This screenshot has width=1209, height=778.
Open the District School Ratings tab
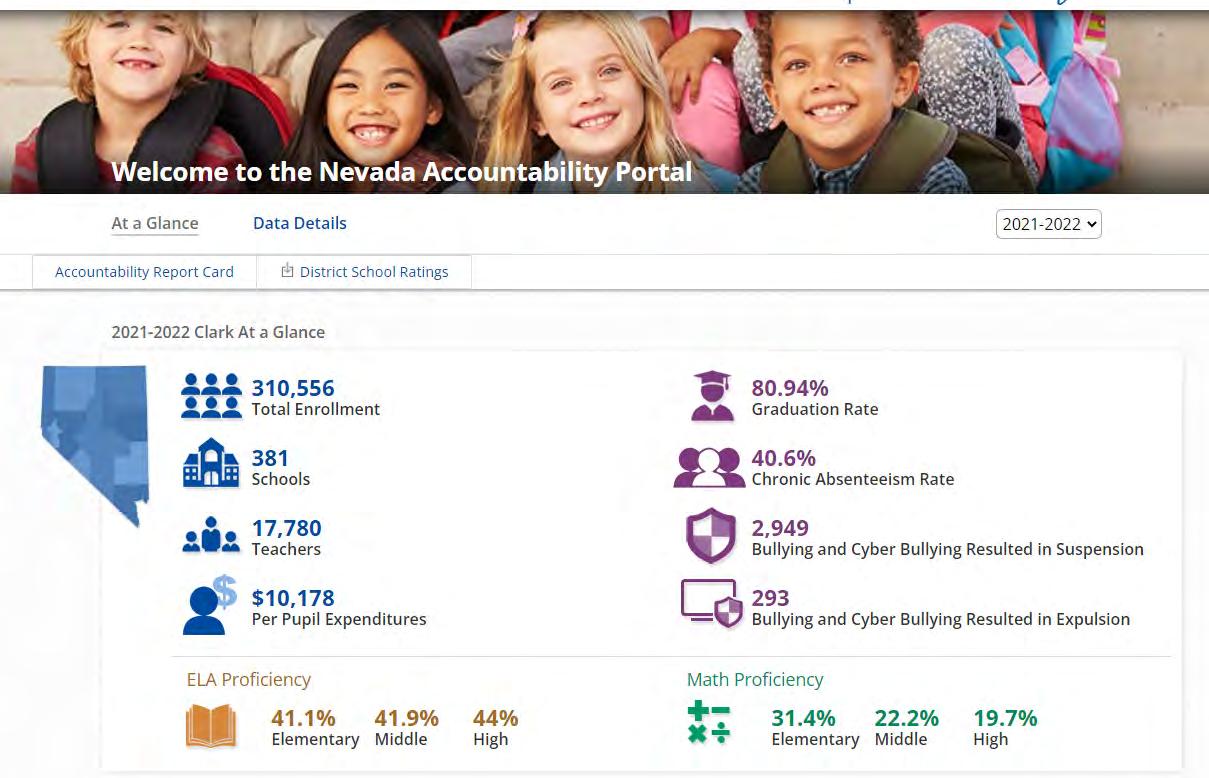[x=364, y=272]
